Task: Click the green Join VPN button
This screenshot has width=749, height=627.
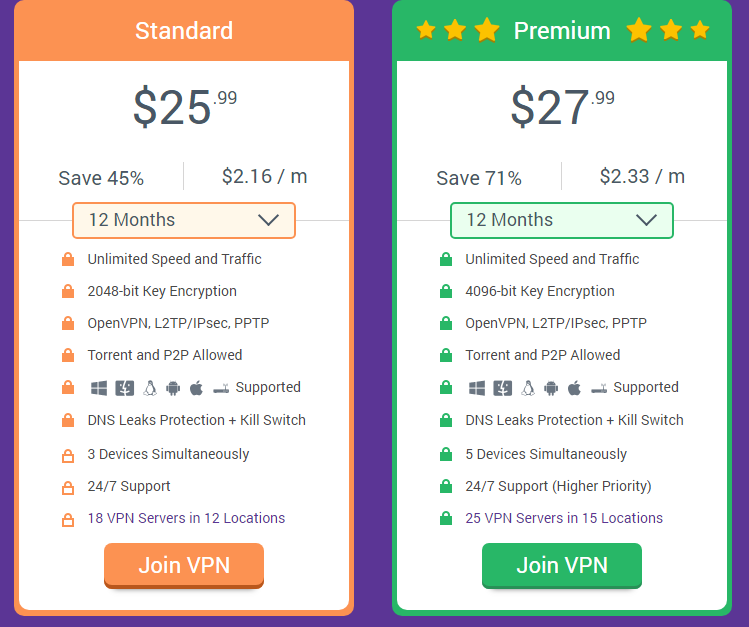Action: tap(562, 565)
